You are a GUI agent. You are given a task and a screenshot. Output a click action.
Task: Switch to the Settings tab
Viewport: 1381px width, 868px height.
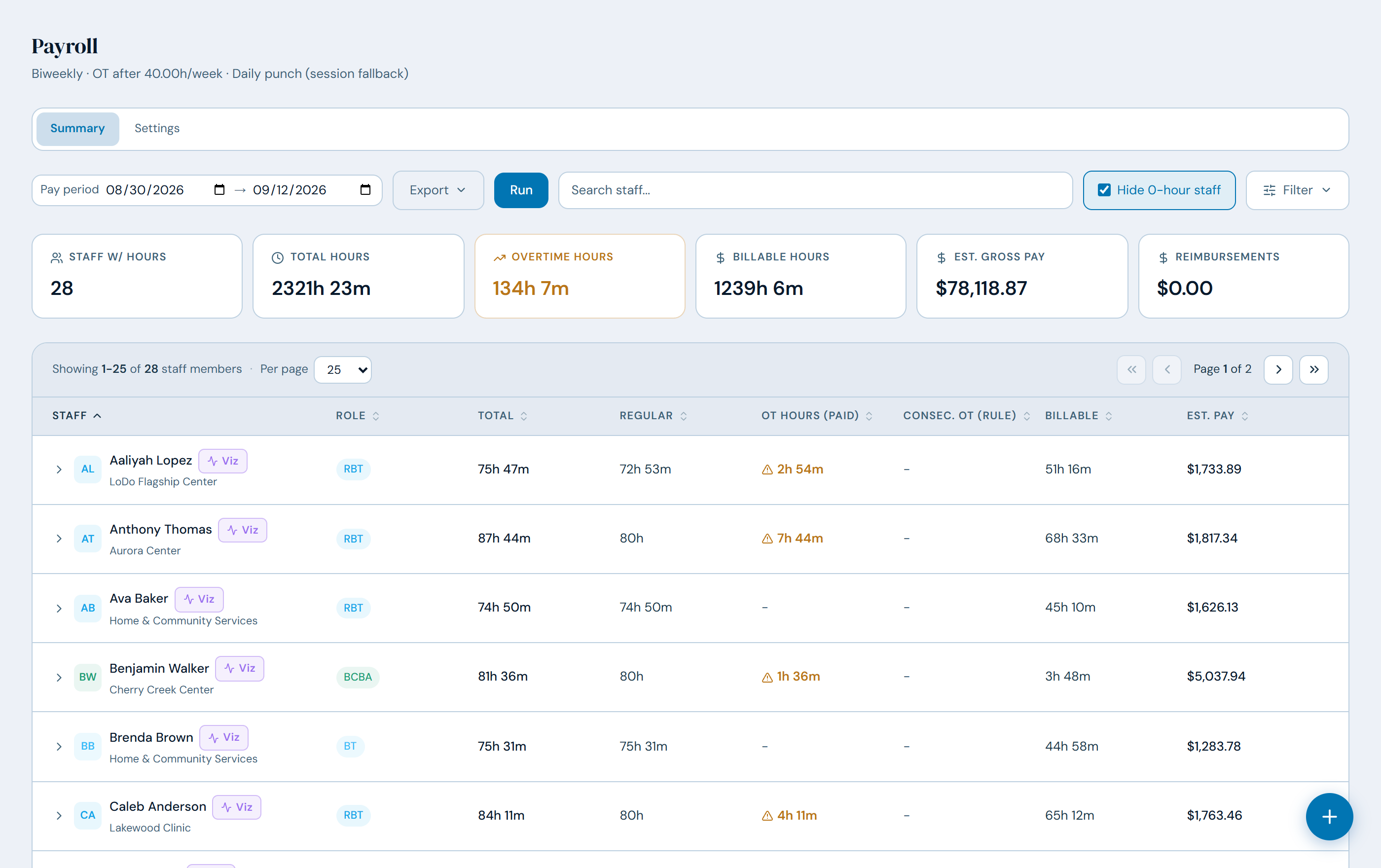click(x=156, y=128)
